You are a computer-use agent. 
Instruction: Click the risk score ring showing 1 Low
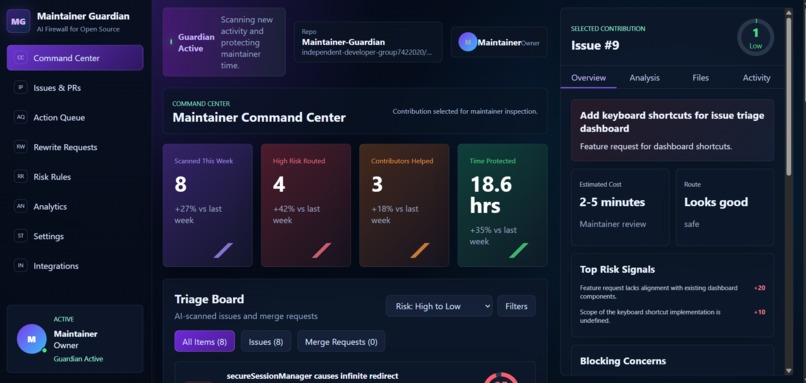point(756,38)
